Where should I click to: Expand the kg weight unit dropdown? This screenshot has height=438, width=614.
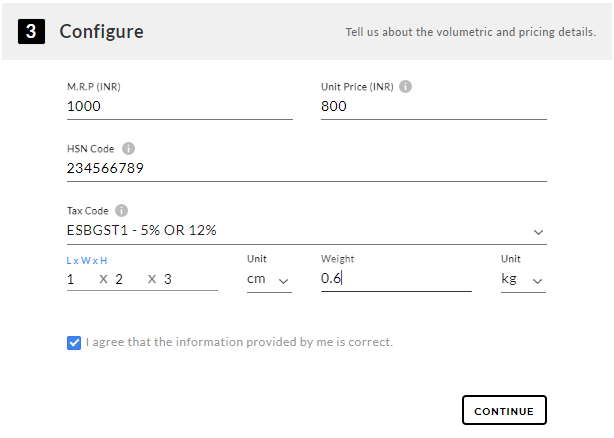(x=523, y=279)
